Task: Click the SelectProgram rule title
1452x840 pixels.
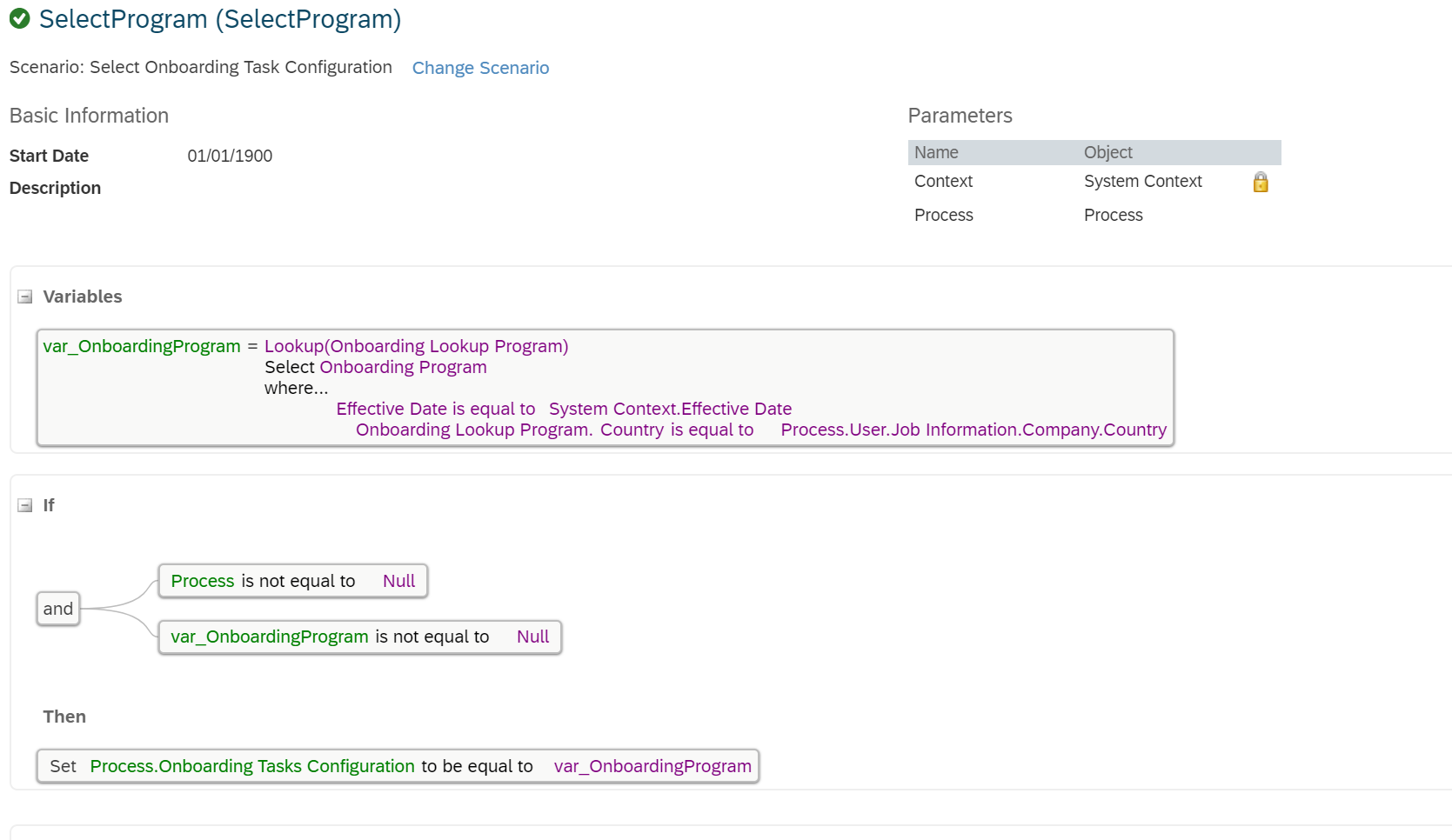Action: click(x=220, y=19)
